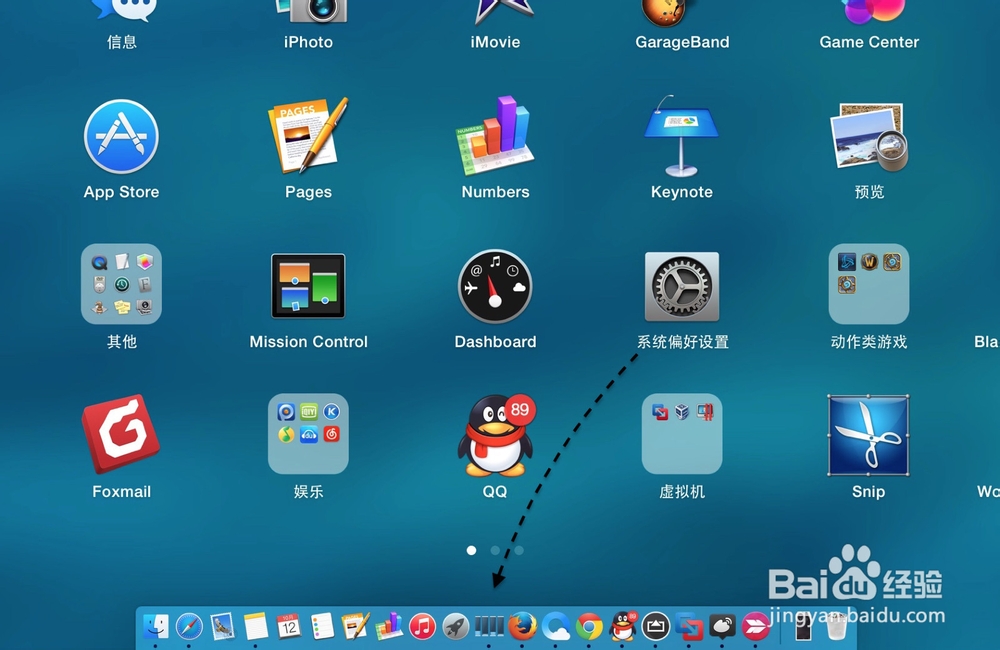Launch Mission Control
Screen dimensions: 1000x650
(308, 286)
